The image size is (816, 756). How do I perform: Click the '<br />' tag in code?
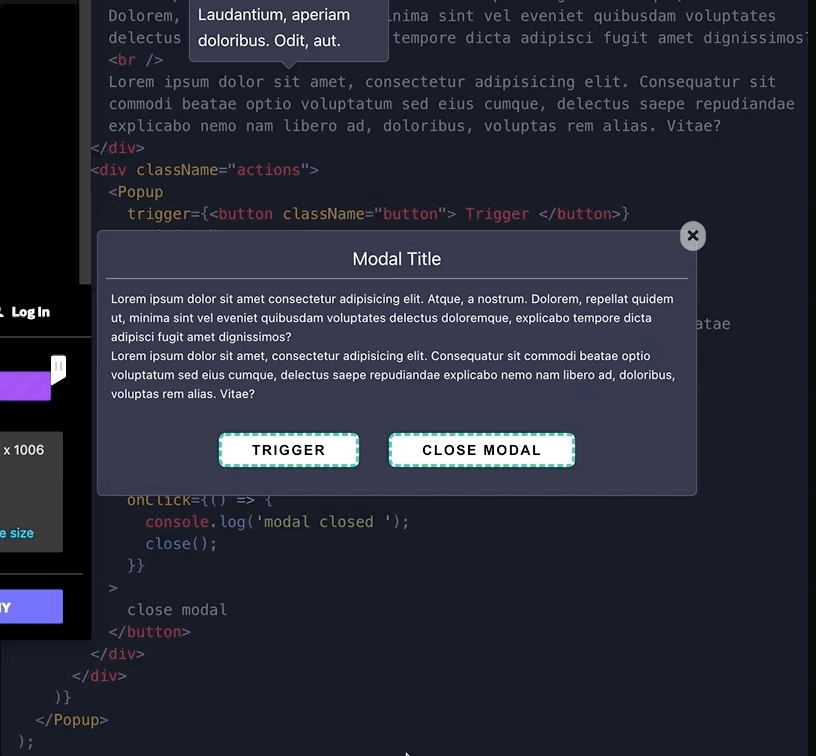pyautogui.click(x=136, y=60)
